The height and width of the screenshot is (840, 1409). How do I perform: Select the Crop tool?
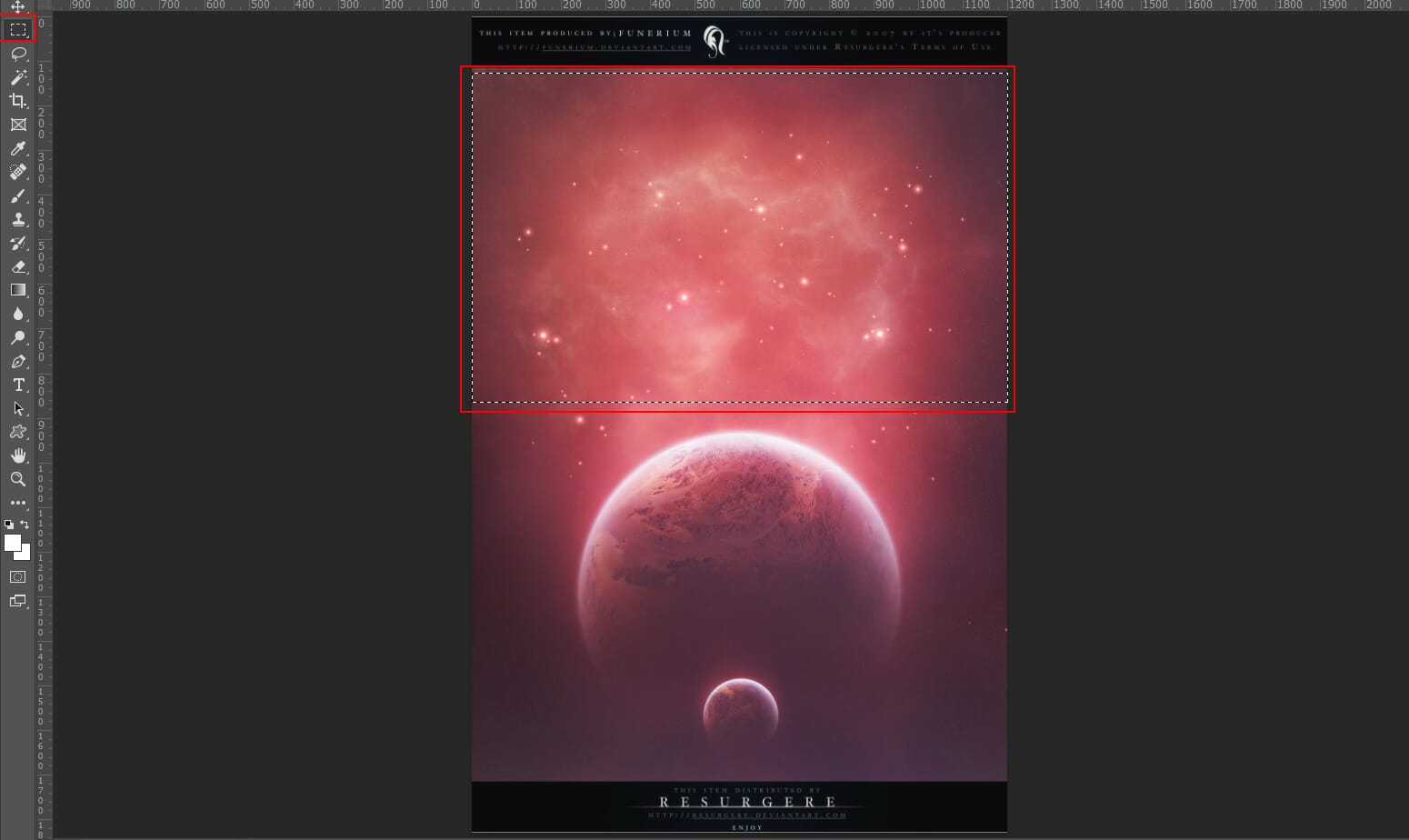tap(17, 101)
